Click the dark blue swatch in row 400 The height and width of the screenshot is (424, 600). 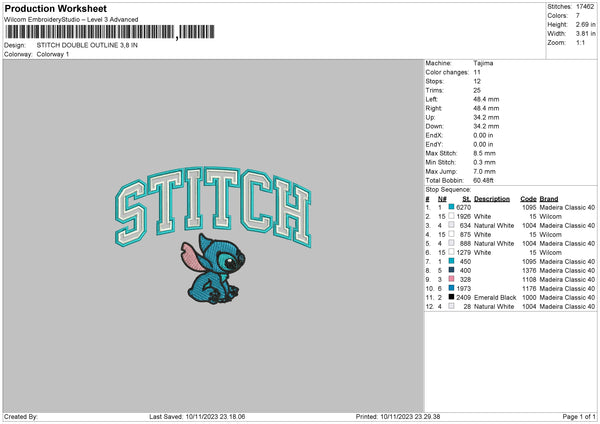click(452, 270)
